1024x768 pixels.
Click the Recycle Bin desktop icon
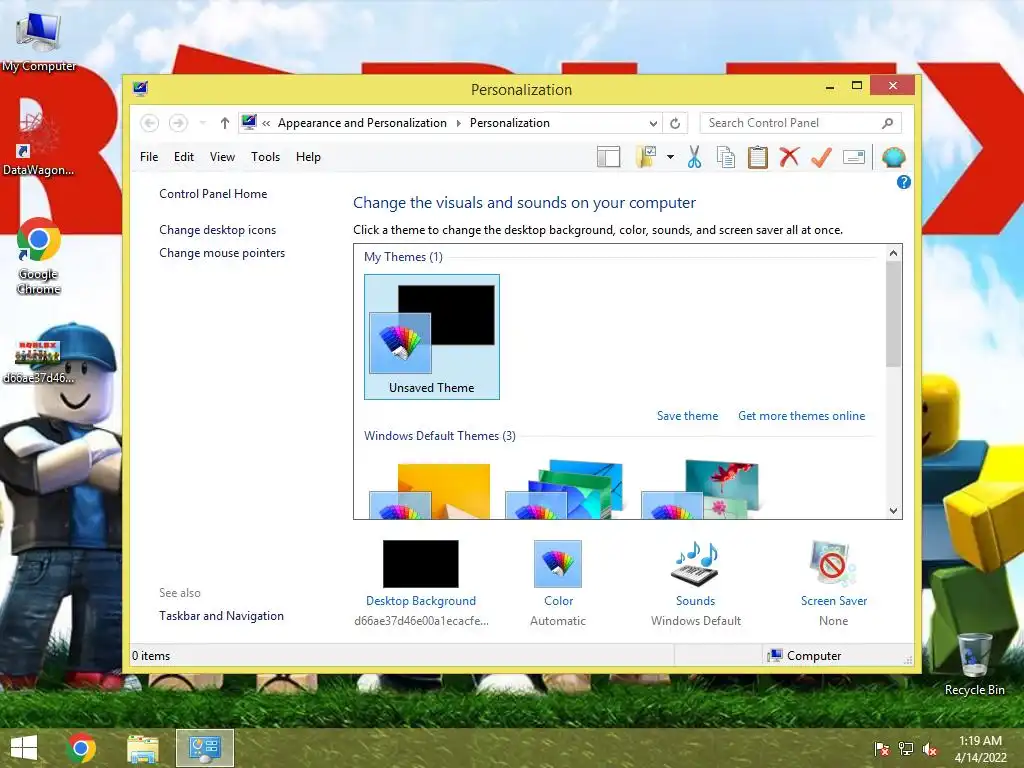tap(974, 664)
